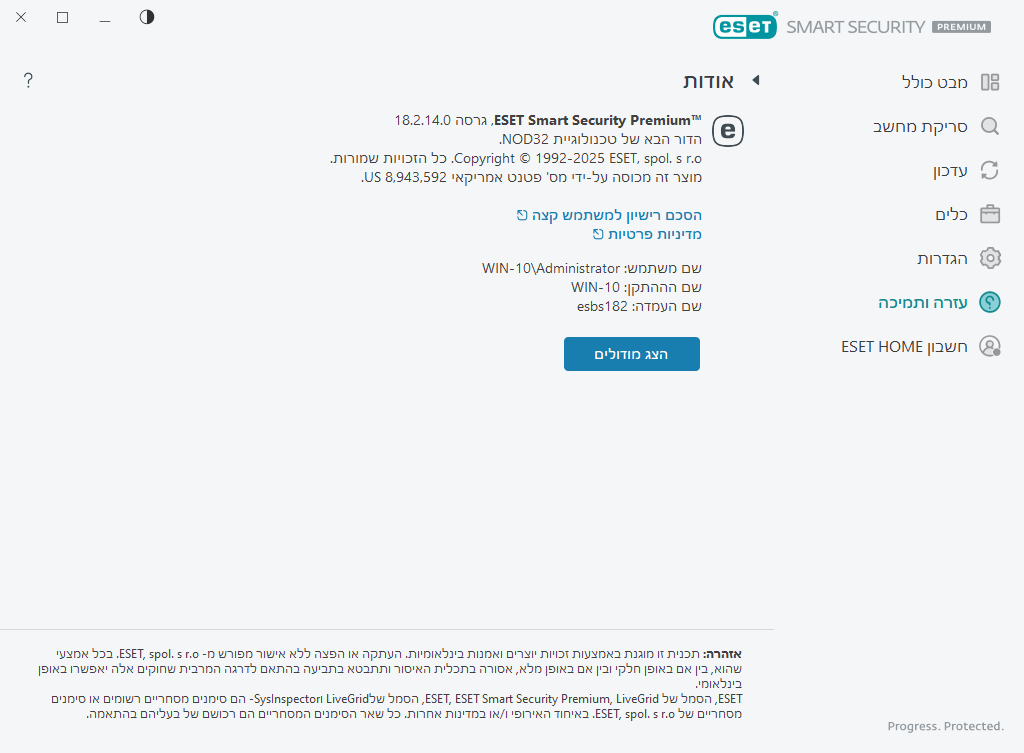Screen dimensions: 1024x753
Task: Open the Overview (מבט כולל) dashboard icon
Action: click(x=990, y=82)
